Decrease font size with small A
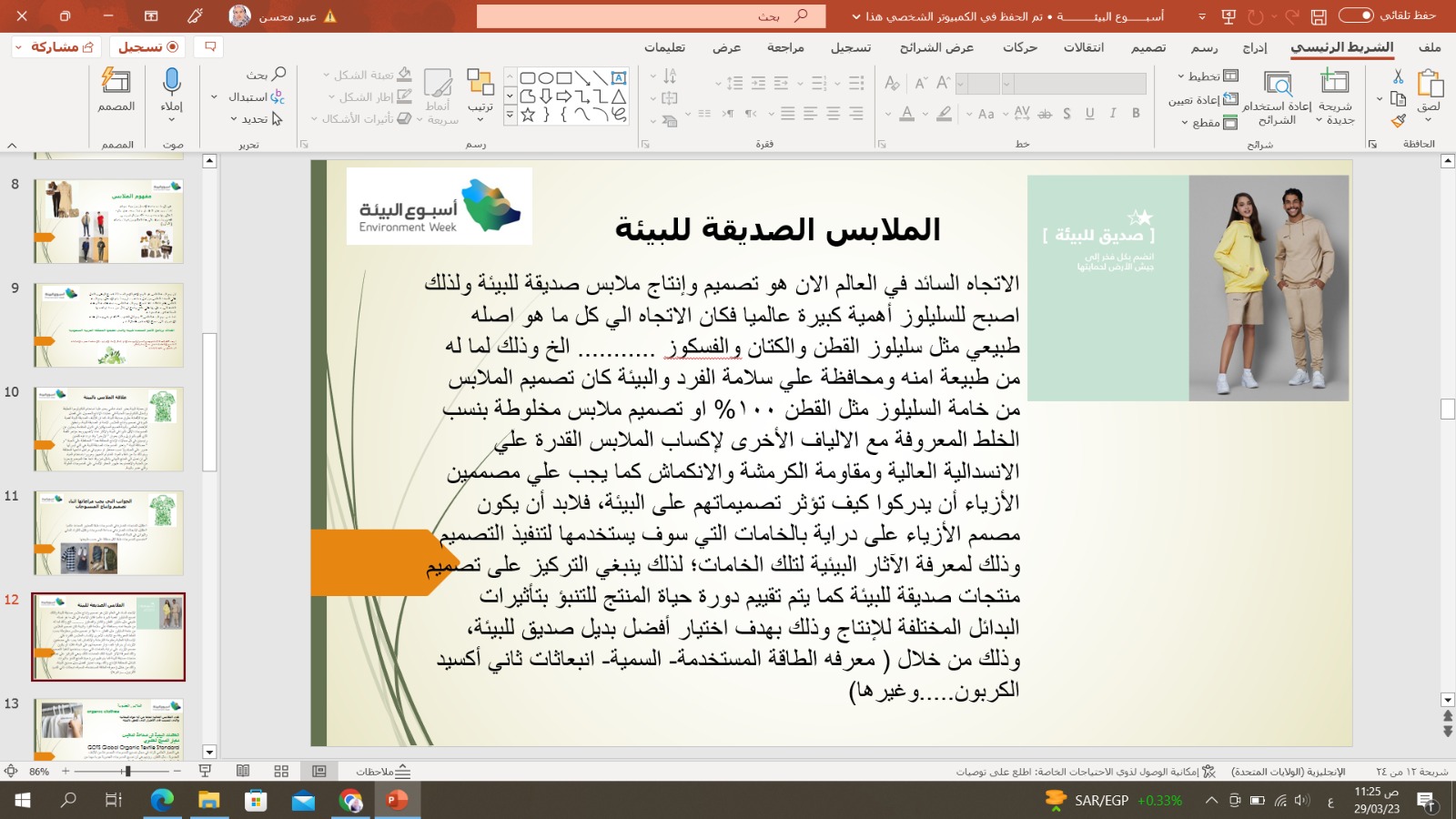 921,84
